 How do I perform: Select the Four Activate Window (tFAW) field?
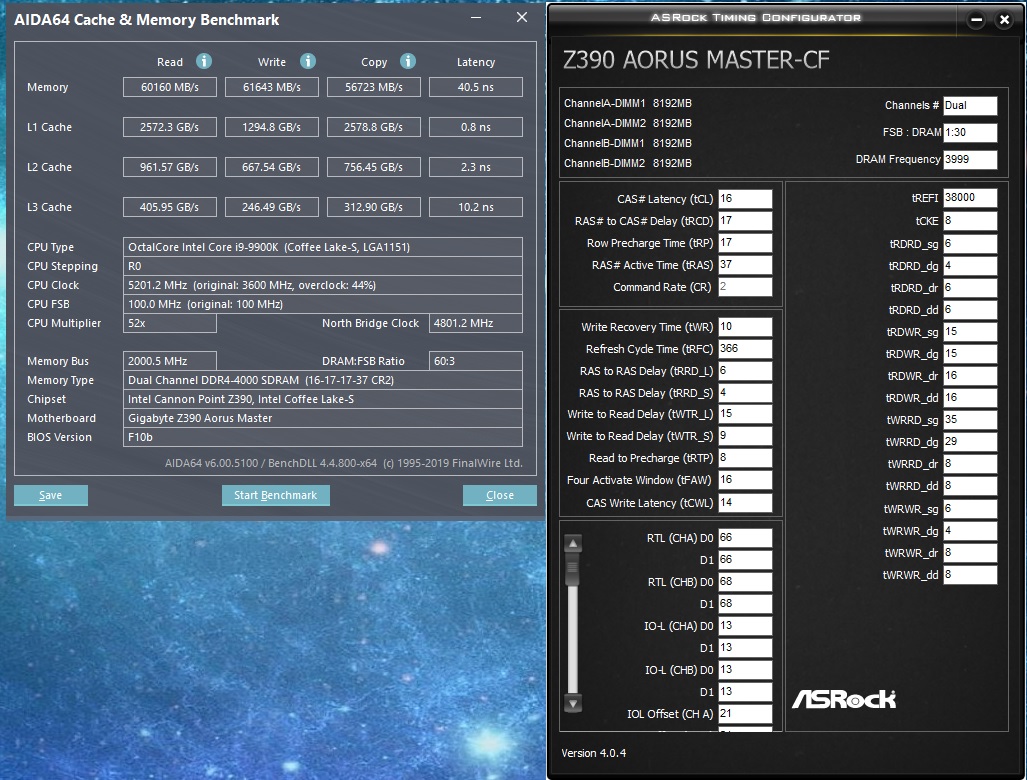click(x=745, y=480)
